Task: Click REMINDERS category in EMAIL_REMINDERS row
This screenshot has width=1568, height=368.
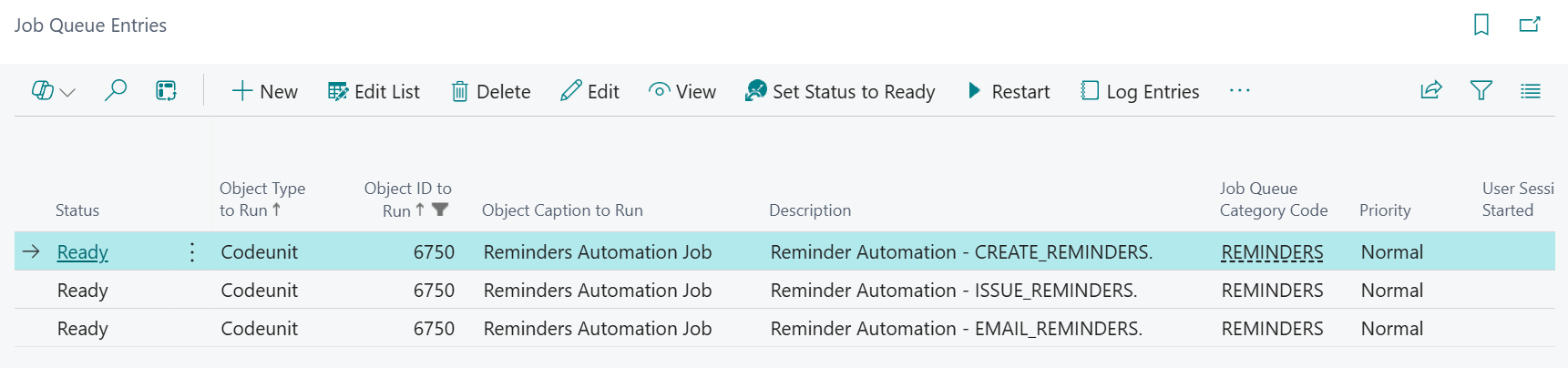Action: 1272,329
